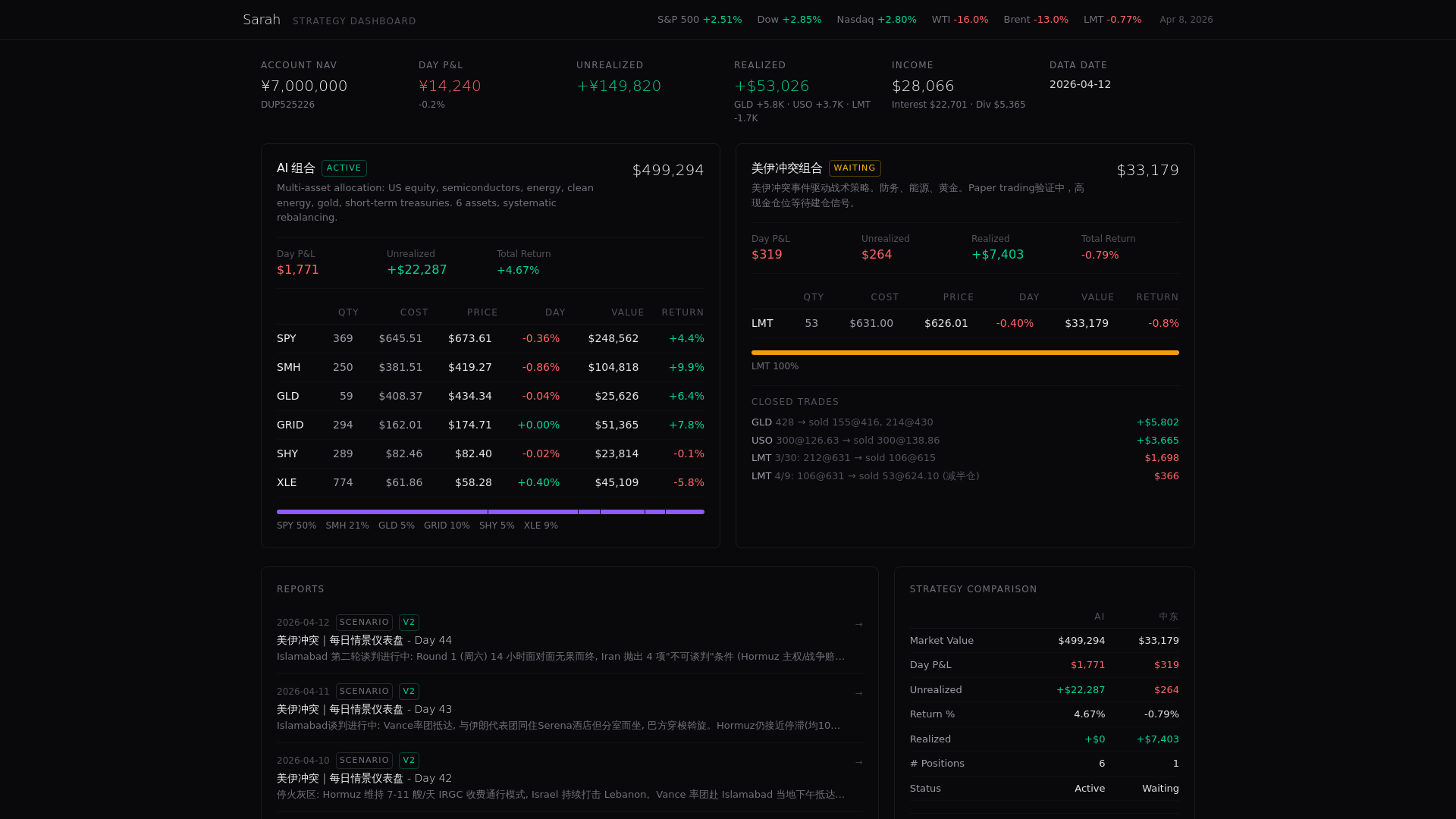Click the VALUE header in LMT table

[x=1097, y=297]
